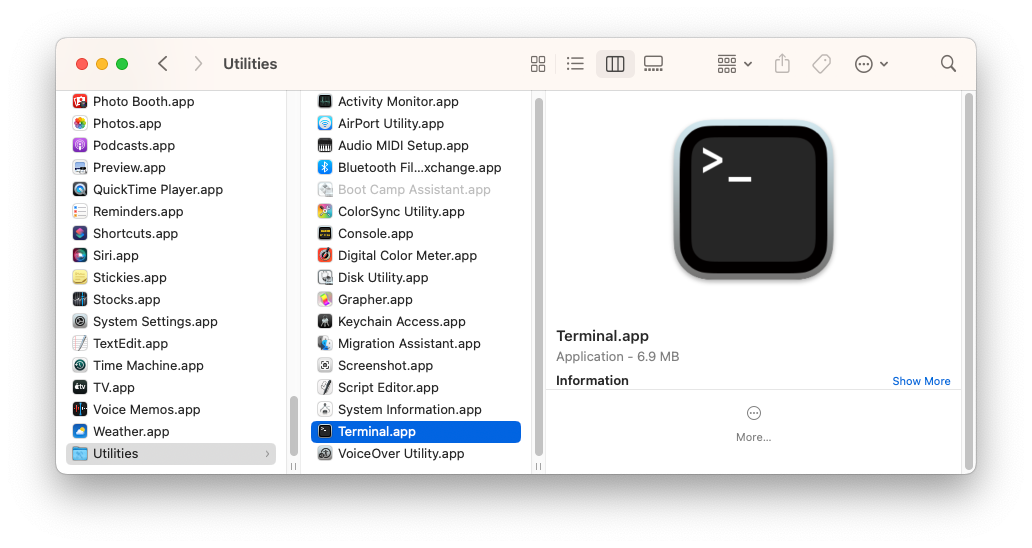
Task: Select column view button
Action: click(615, 64)
